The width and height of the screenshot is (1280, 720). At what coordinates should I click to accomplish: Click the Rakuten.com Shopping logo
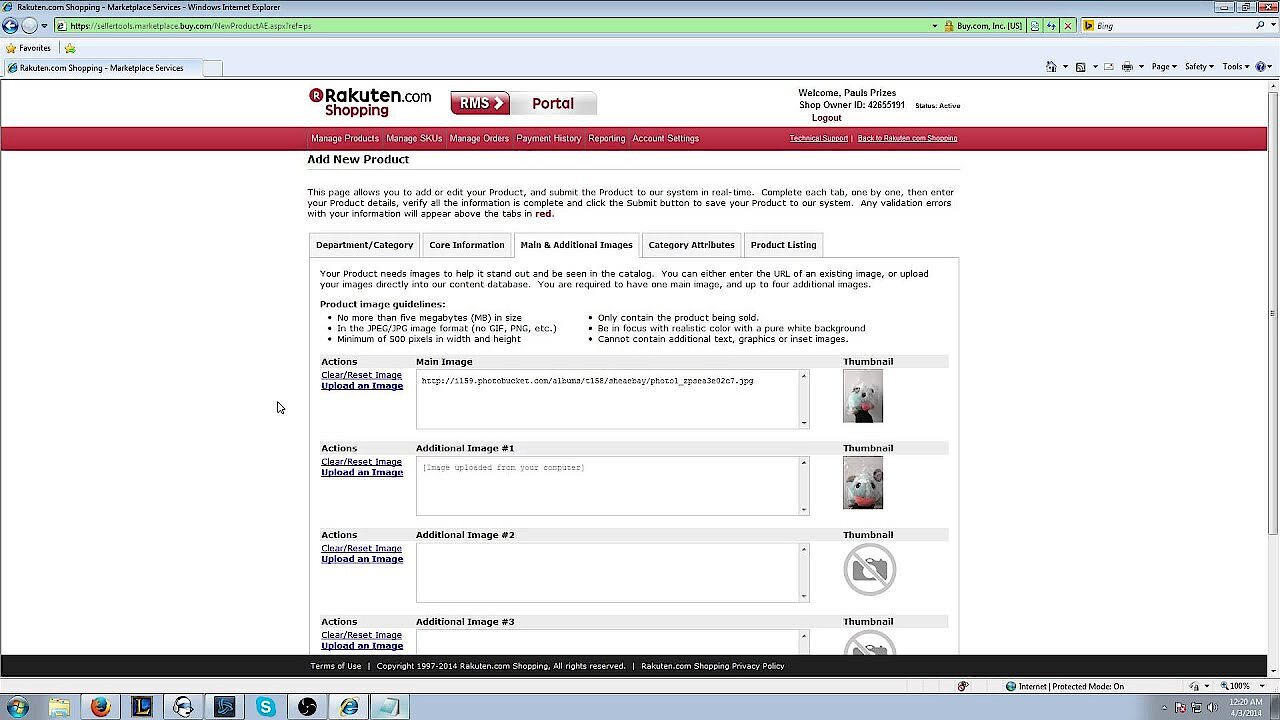pyautogui.click(x=370, y=102)
